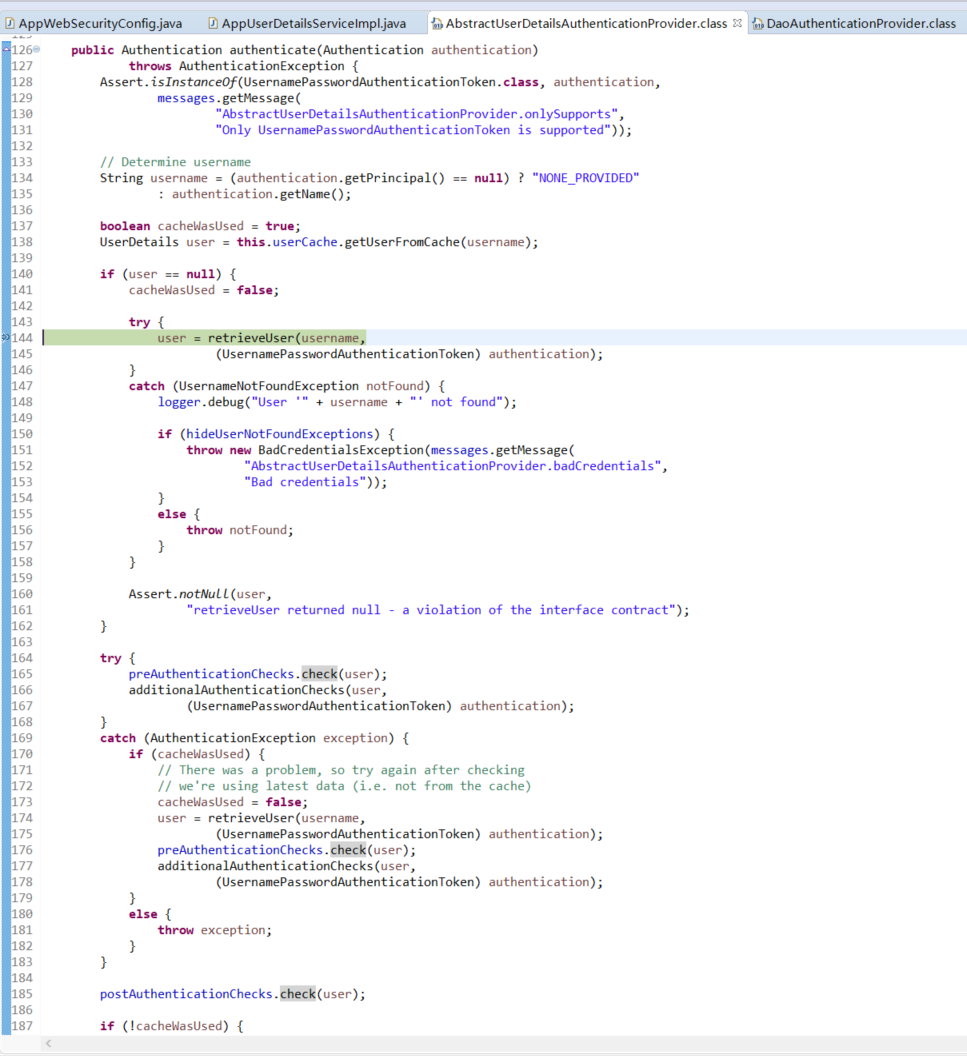
Task: Toggle a breakpoint on the line 165 ruler
Action: click(6, 673)
